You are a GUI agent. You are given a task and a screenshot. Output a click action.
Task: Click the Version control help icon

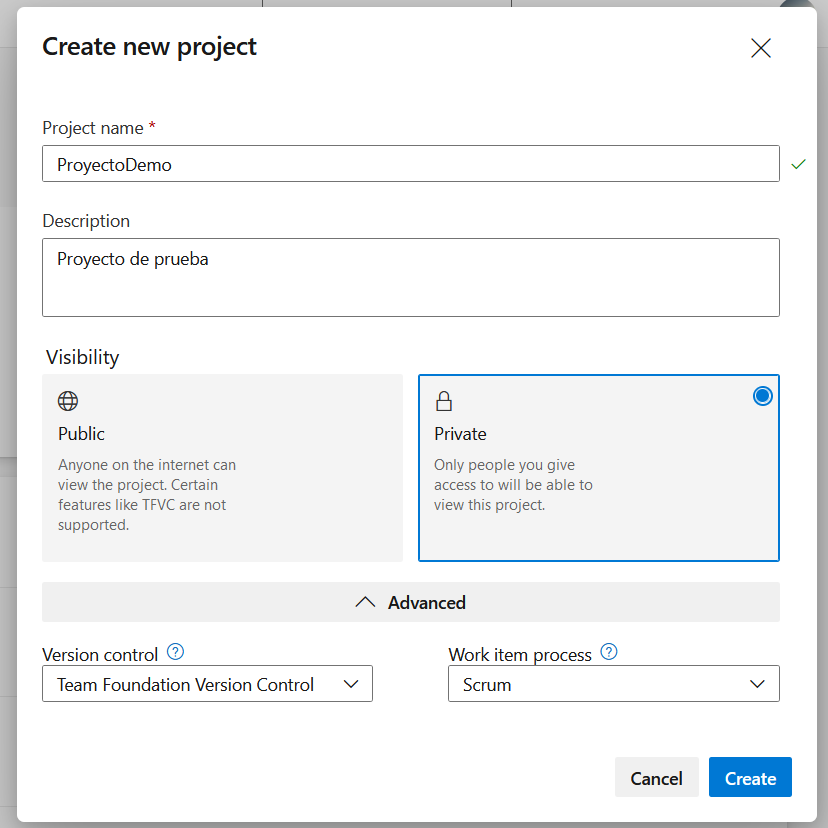176,653
